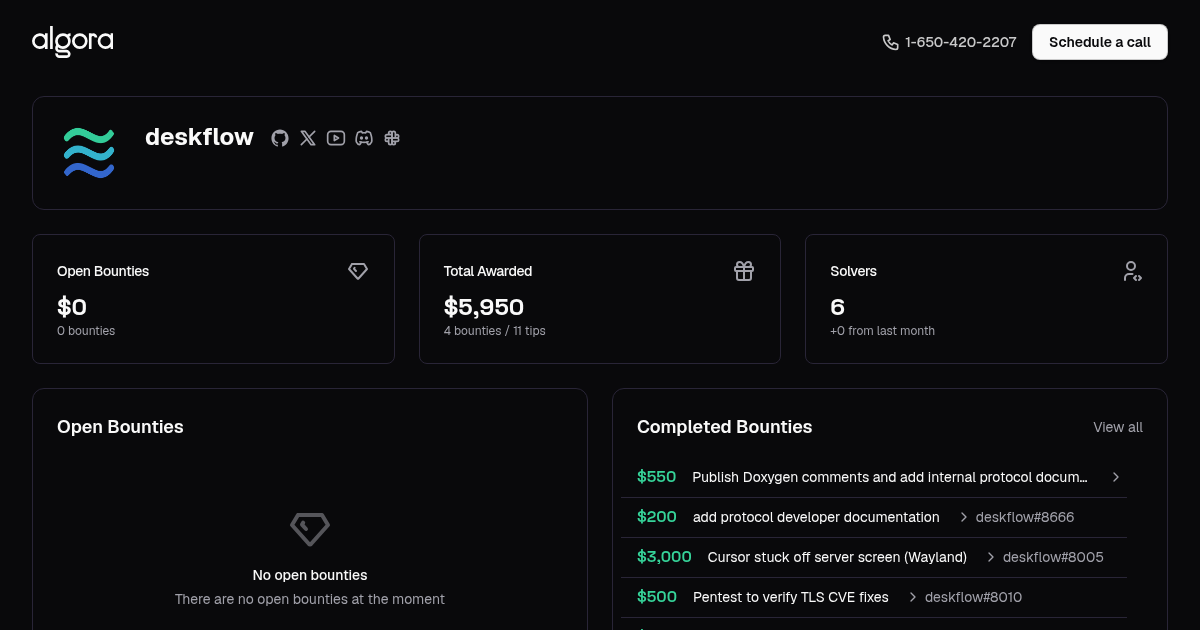Click the 4 bounties / 11 tips text
Image resolution: width=1200 pixels, height=630 pixels.
pyautogui.click(x=495, y=331)
